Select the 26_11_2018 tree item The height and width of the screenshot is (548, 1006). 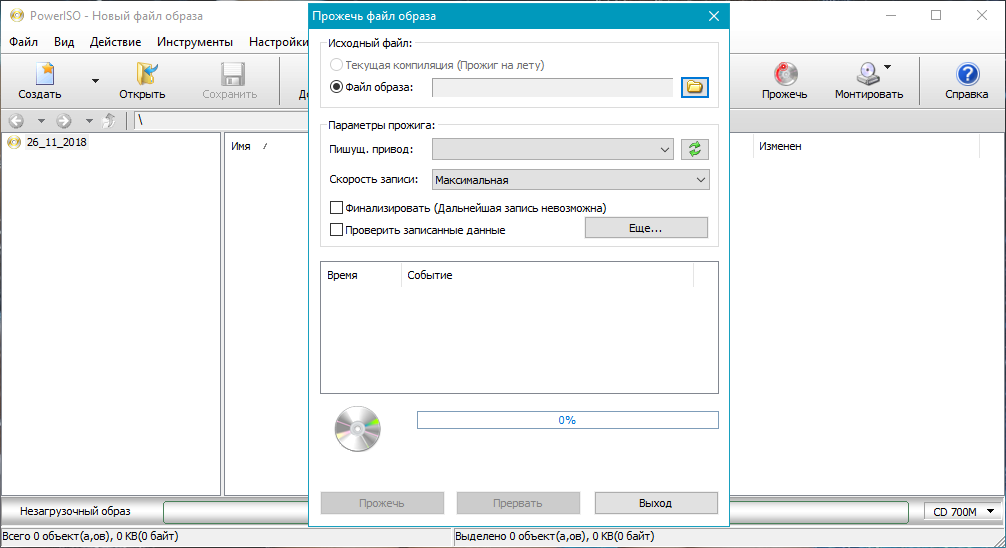pos(56,143)
